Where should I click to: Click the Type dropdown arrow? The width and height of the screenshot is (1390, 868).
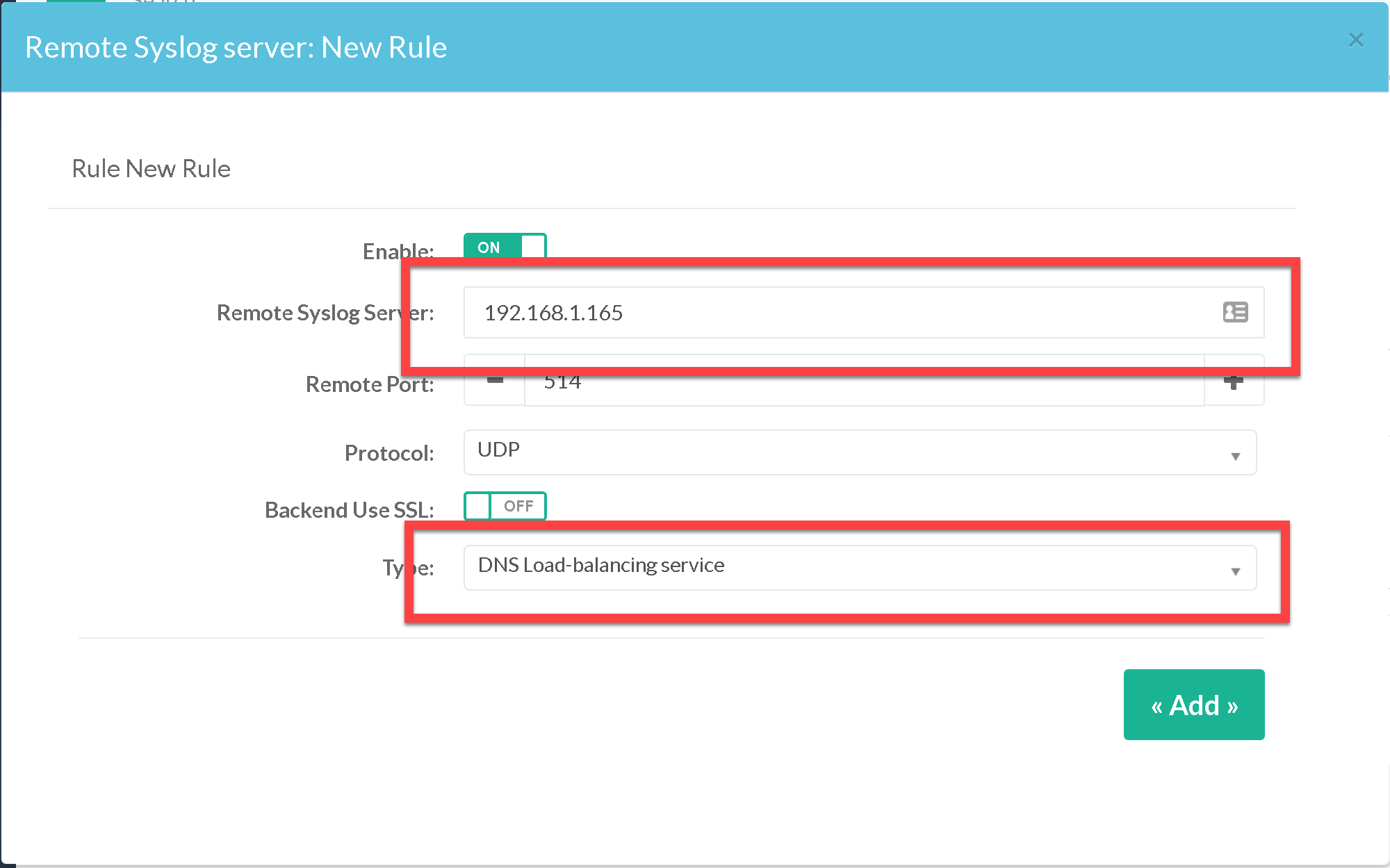(1235, 571)
